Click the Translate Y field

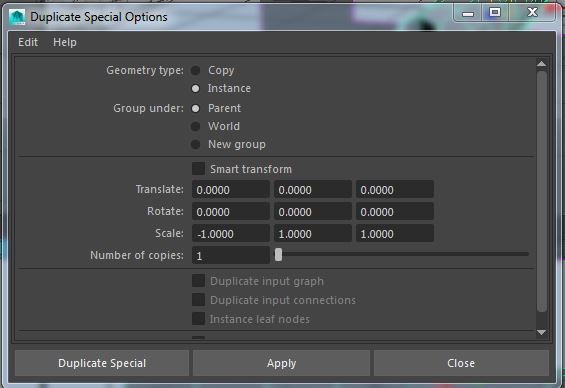point(313,189)
